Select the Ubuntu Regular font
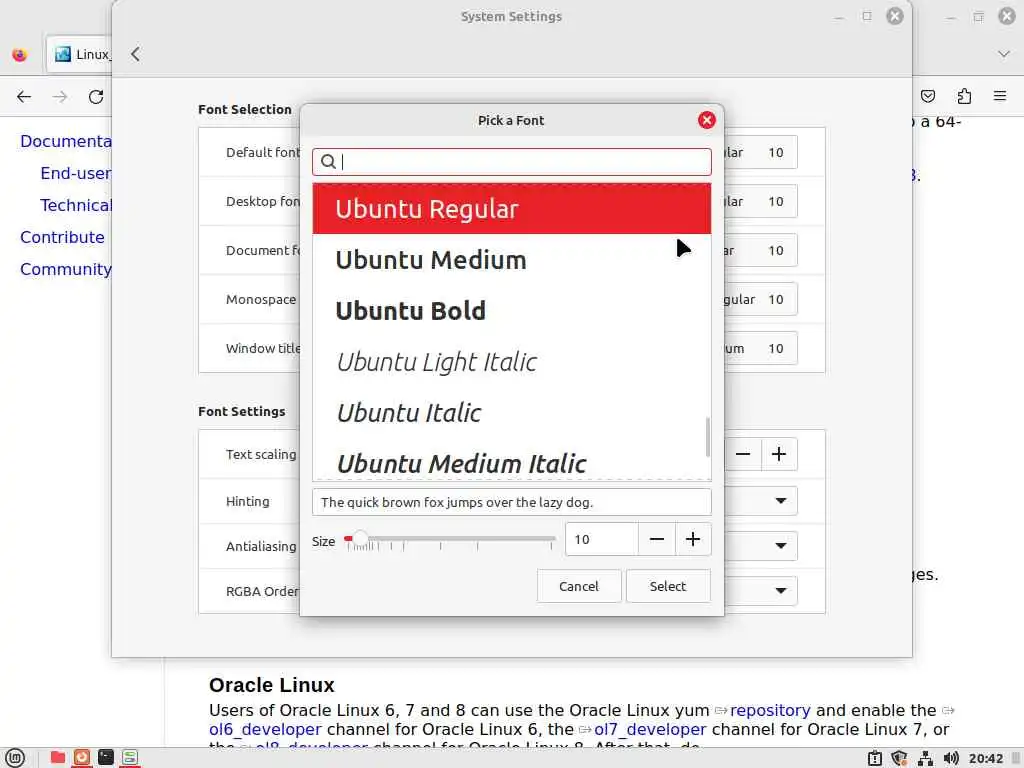The image size is (1024, 768). coord(512,209)
